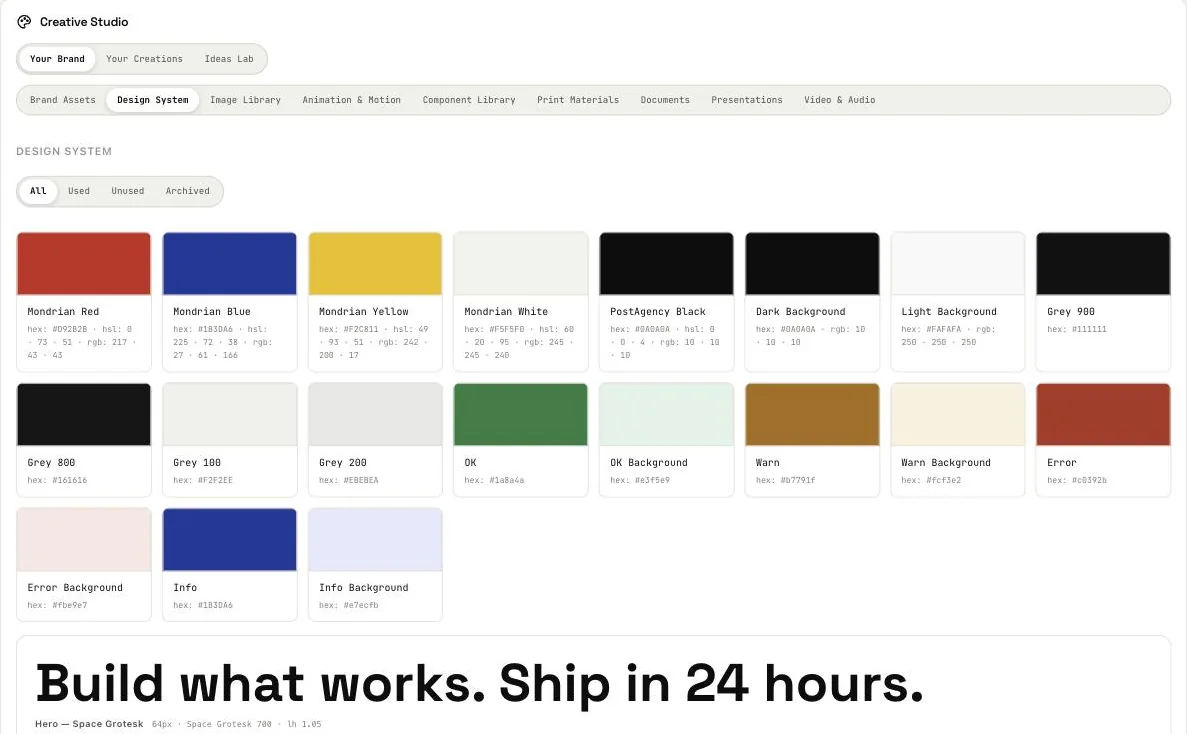The image size is (1187, 734).
Task: Click the 'Build what works' hero headline
Action: [479, 683]
